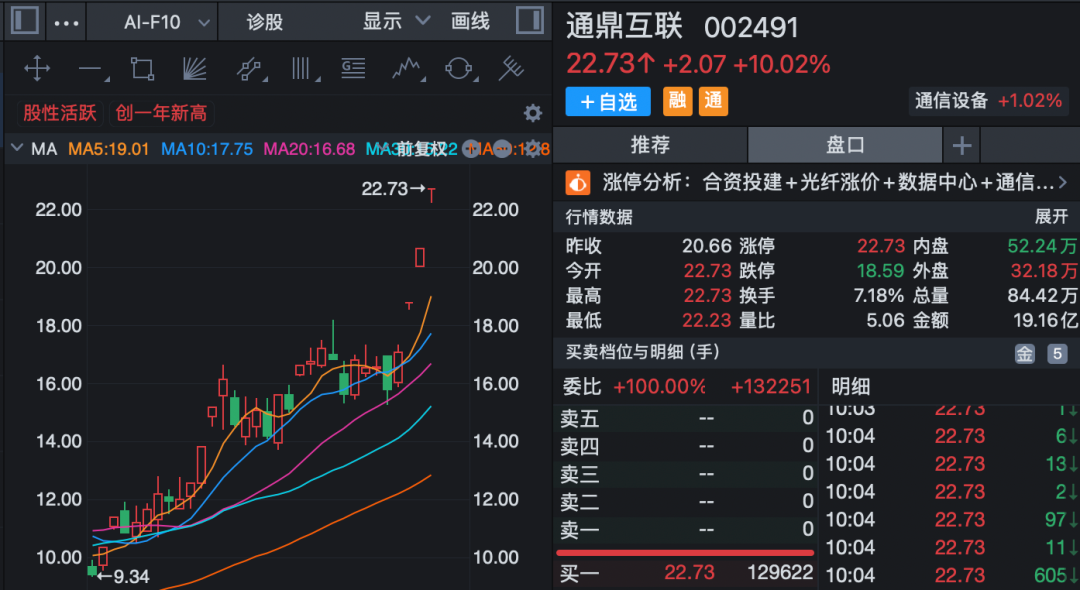Click the MA10:17.75 value

(207, 149)
